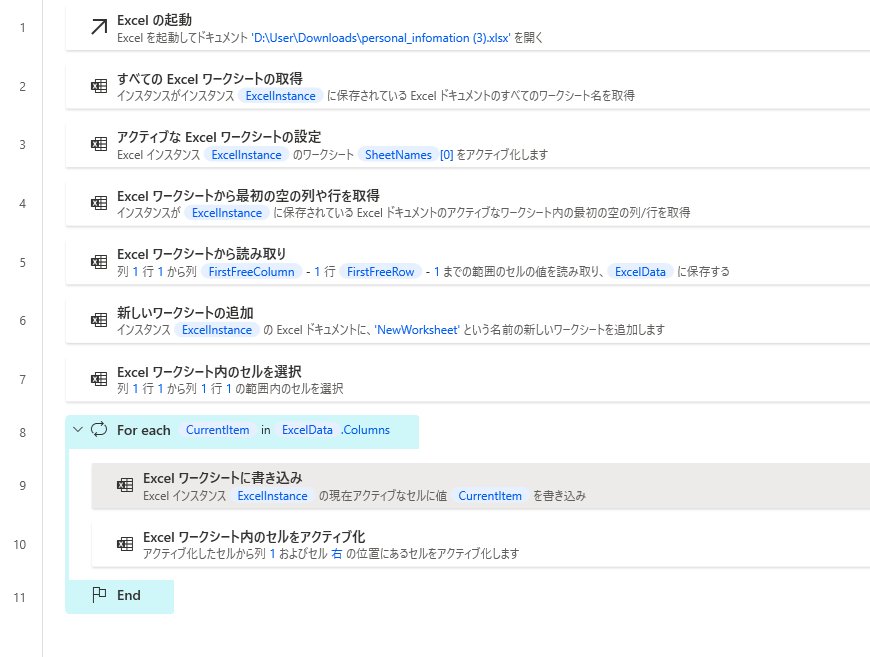Click ExcelData variable in step 5
Image resolution: width=870 pixels, height=657 pixels.
[x=640, y=272]
